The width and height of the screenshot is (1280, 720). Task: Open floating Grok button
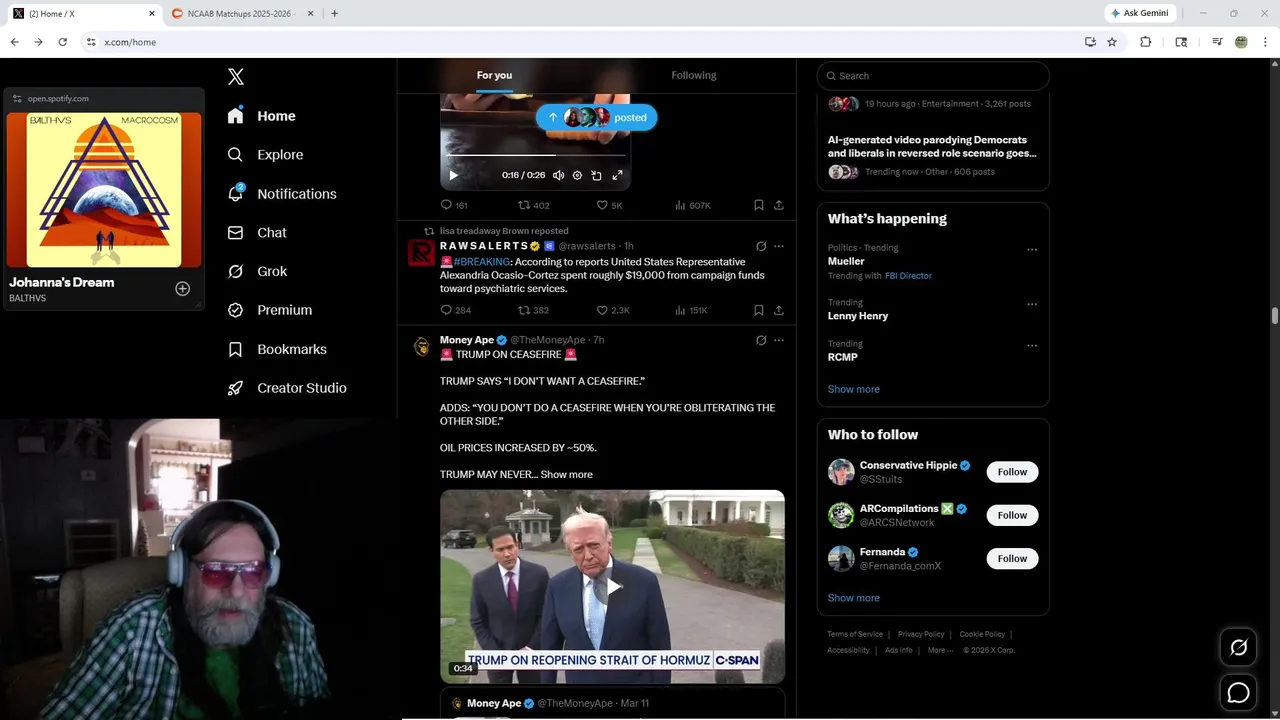[x=1238, y=648]
